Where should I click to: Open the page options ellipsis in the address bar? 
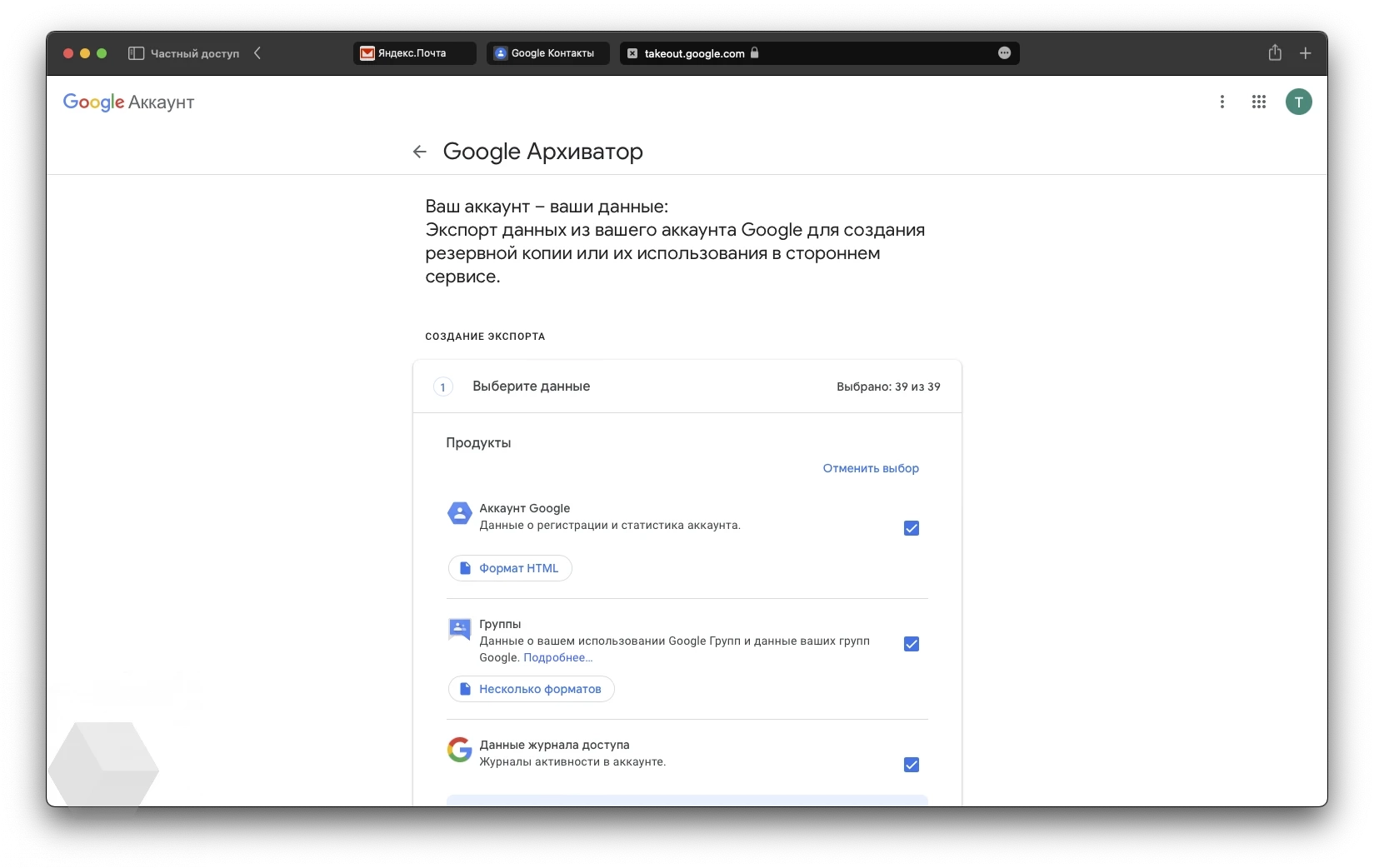click(x=1005, y=53)
